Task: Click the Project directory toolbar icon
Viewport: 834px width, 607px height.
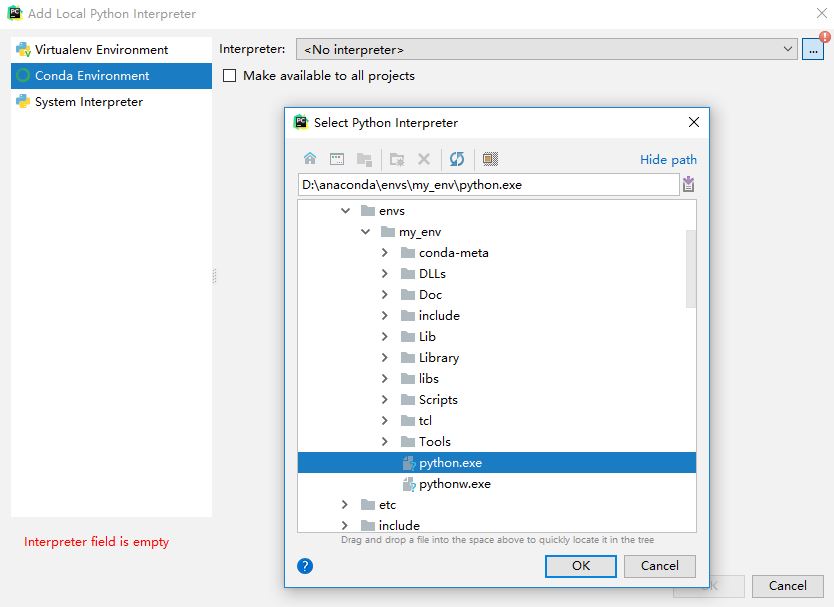Action: pyautogui.click(x=364, y=159)
